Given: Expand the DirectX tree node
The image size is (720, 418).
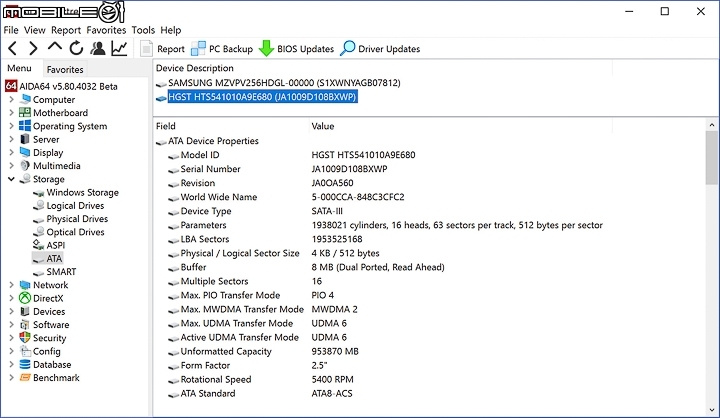Looking at the screenshot, I should pos(11,298).
